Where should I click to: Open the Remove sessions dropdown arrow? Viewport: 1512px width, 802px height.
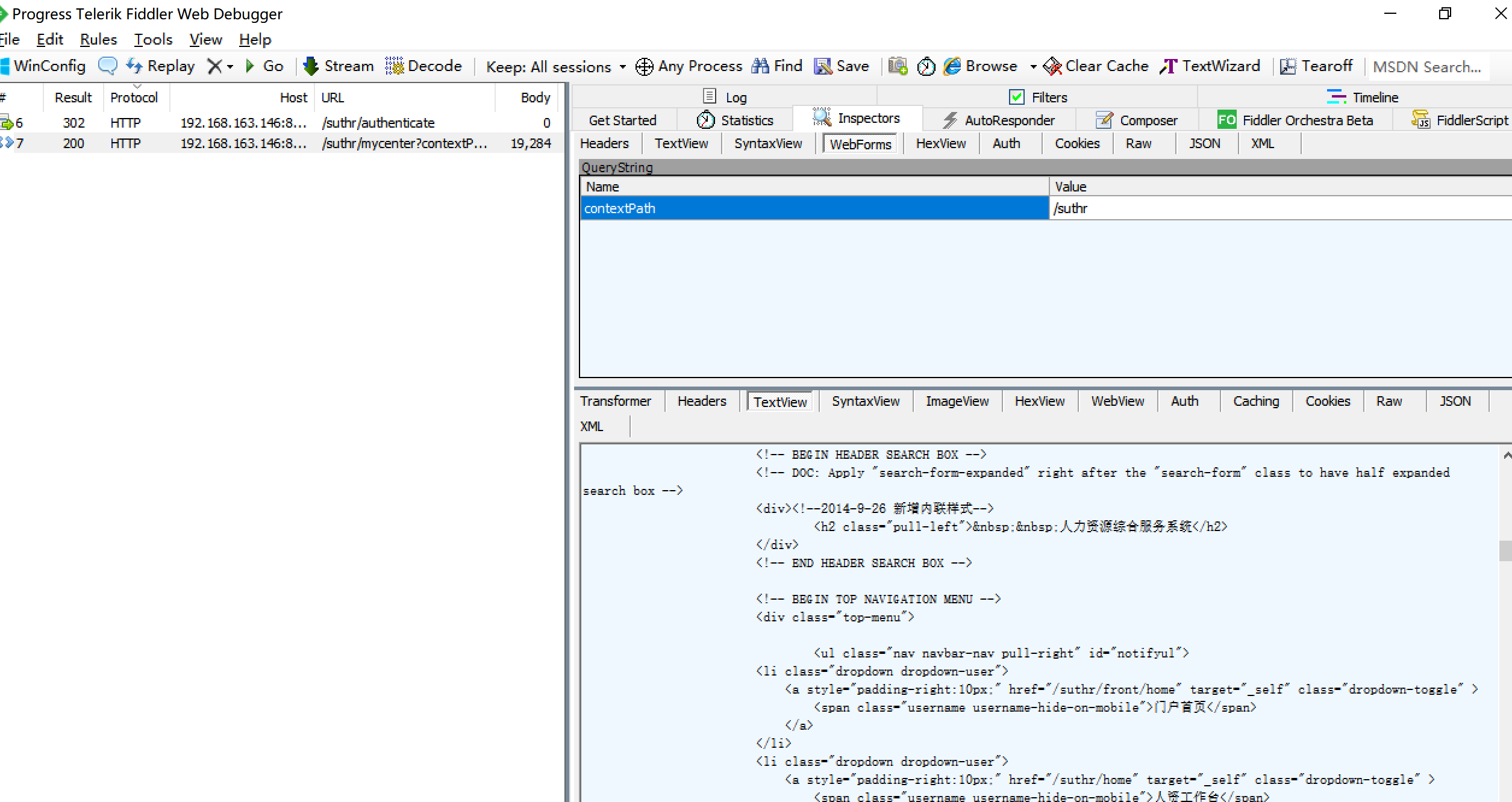click(230, 67)
